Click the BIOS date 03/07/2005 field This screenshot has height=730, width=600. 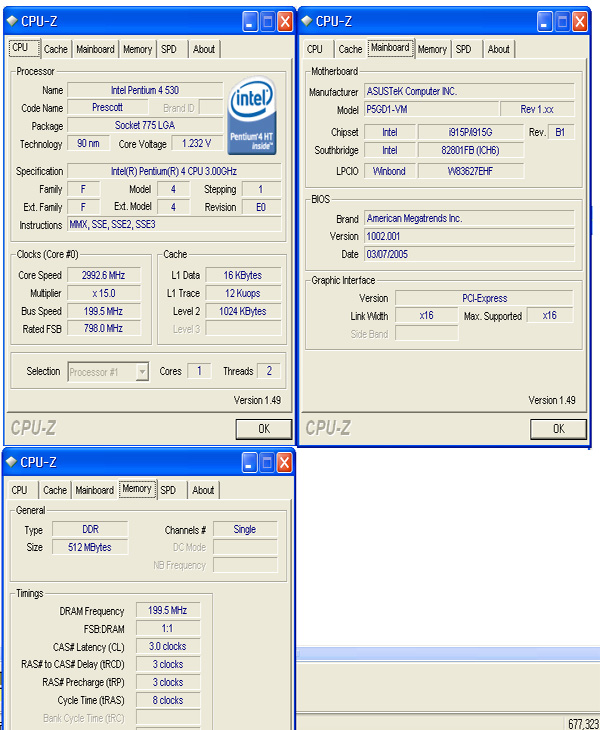pyautogui.click(x=469, y=254)
